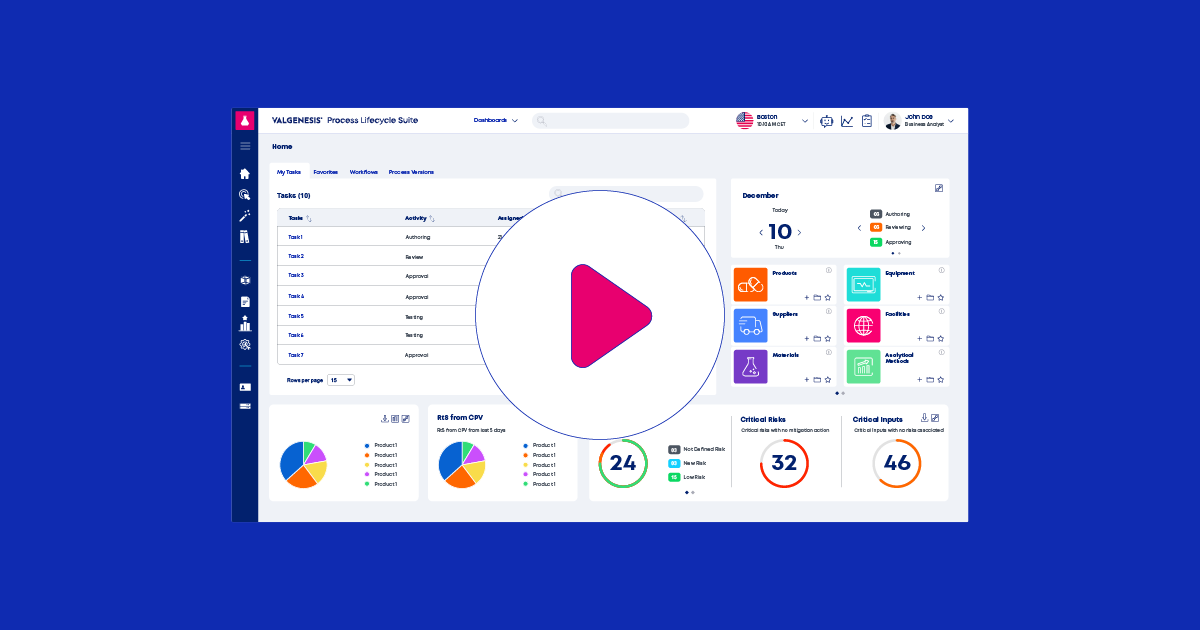Expand the Dashboards dropdown
Image resolution: width=1200 pixels, height=630 pixels.
tap(496, 120)
